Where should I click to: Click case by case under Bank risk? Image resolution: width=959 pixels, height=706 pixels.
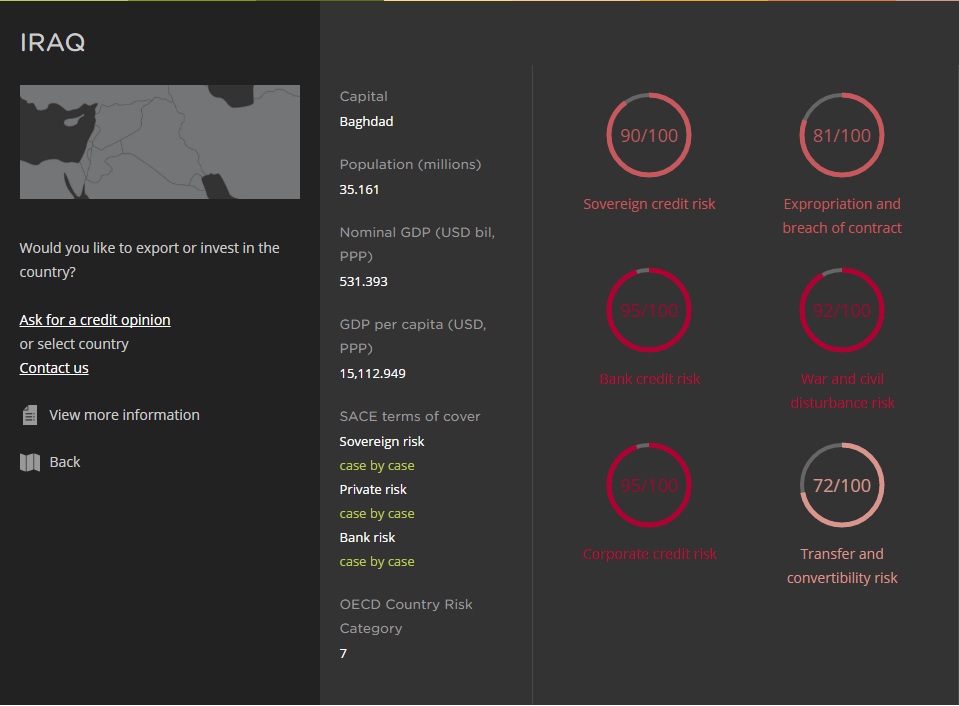(x=377, y=562)
